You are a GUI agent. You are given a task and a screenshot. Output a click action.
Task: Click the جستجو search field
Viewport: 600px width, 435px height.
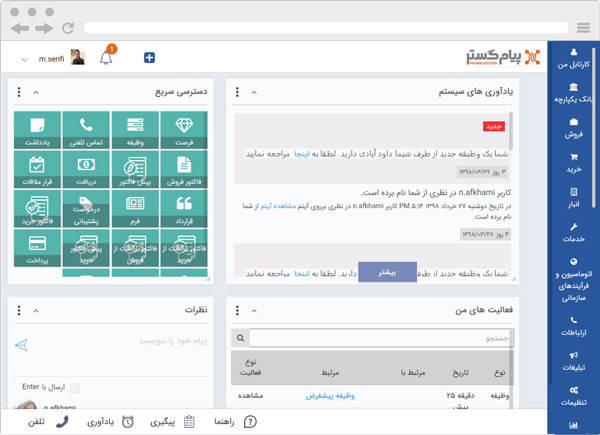pos(380,339)
